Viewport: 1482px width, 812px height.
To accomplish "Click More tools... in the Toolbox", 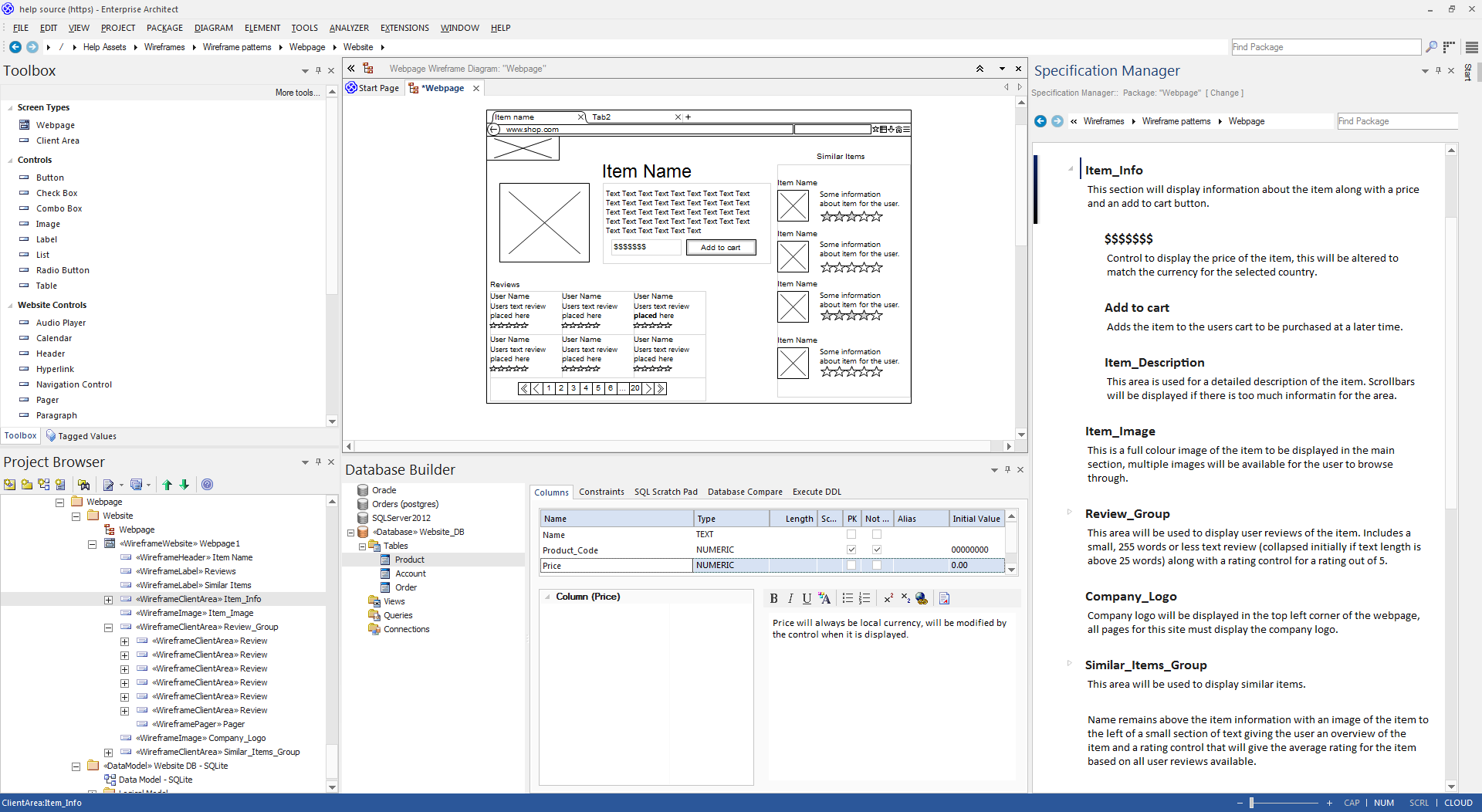I will pyautogui.click(x=297, y=93).
